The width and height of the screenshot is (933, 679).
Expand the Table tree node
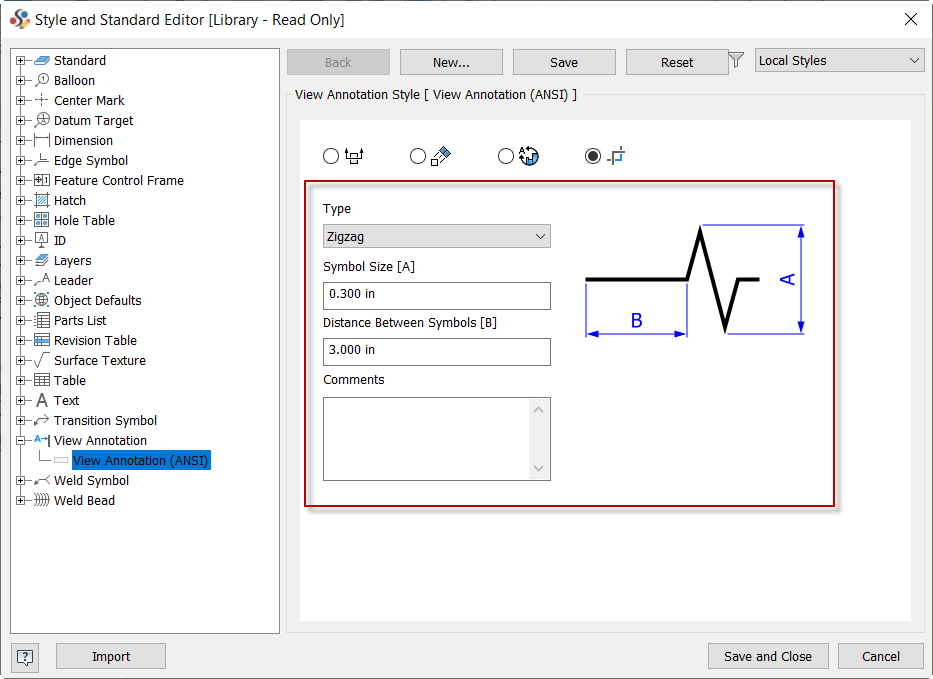[20, 380]
